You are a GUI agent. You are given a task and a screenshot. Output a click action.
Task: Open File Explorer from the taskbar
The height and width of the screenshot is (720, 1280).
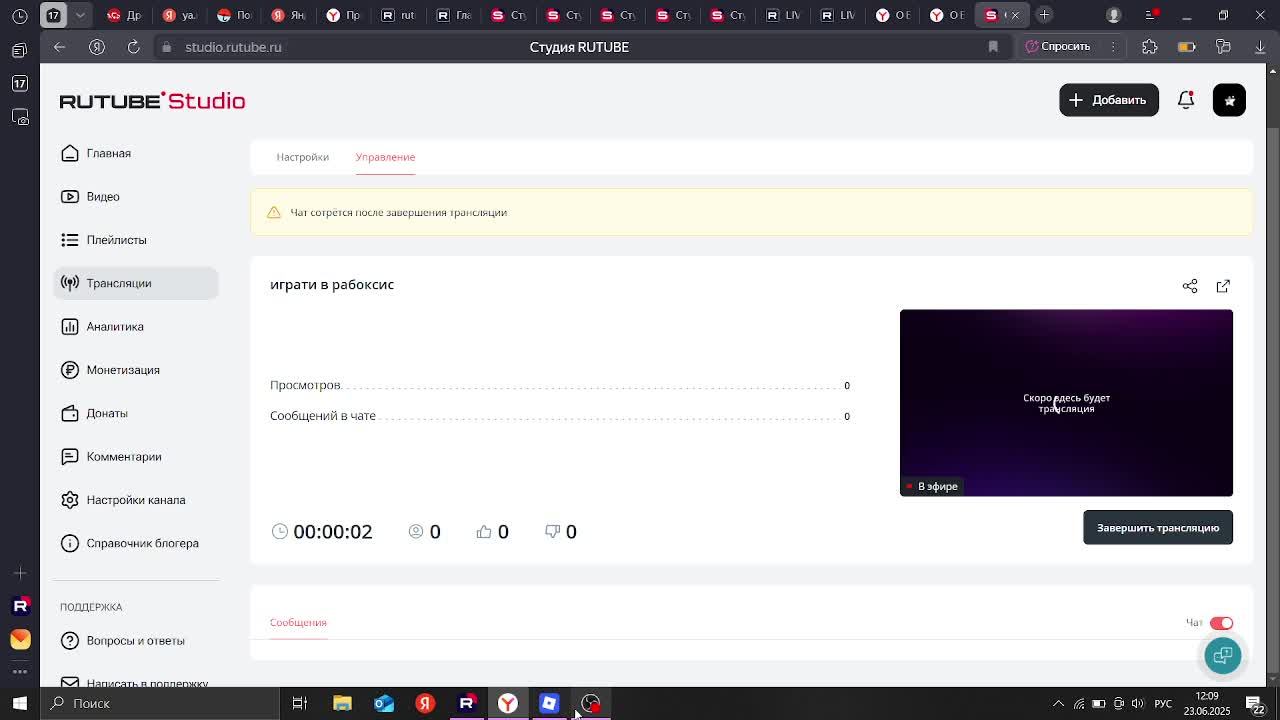click(x=342, y=703)
